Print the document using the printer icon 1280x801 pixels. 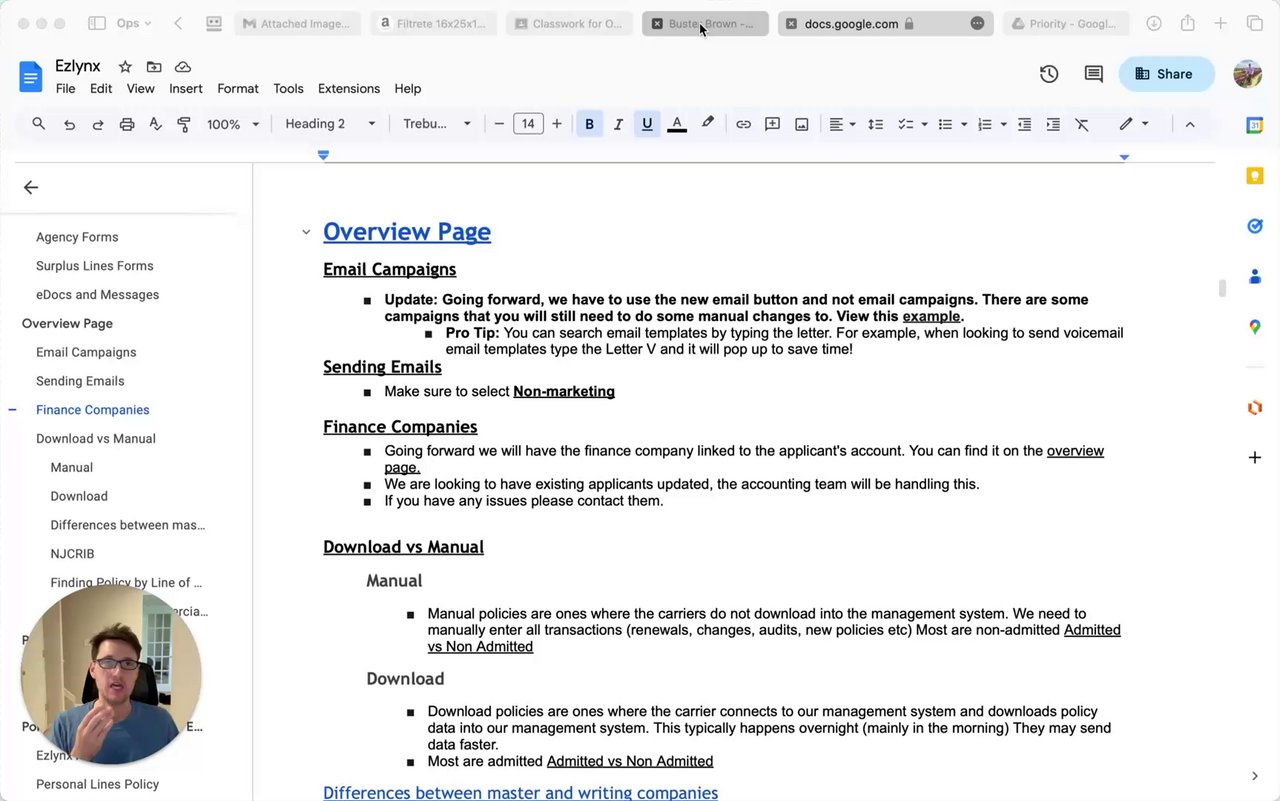pyautogui.click(x=127, y=124)
